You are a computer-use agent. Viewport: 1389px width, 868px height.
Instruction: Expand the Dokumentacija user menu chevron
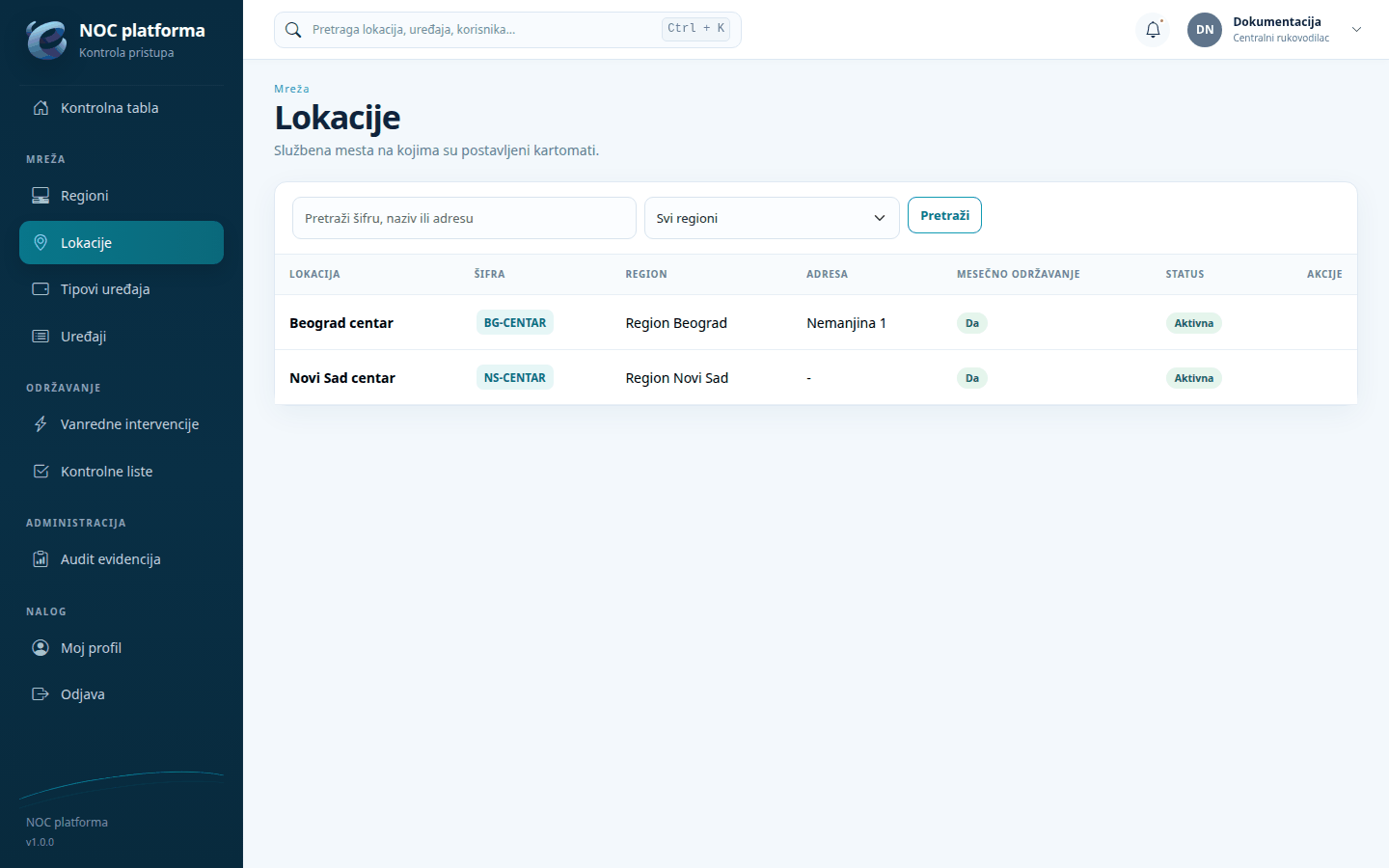point(1356,30)
